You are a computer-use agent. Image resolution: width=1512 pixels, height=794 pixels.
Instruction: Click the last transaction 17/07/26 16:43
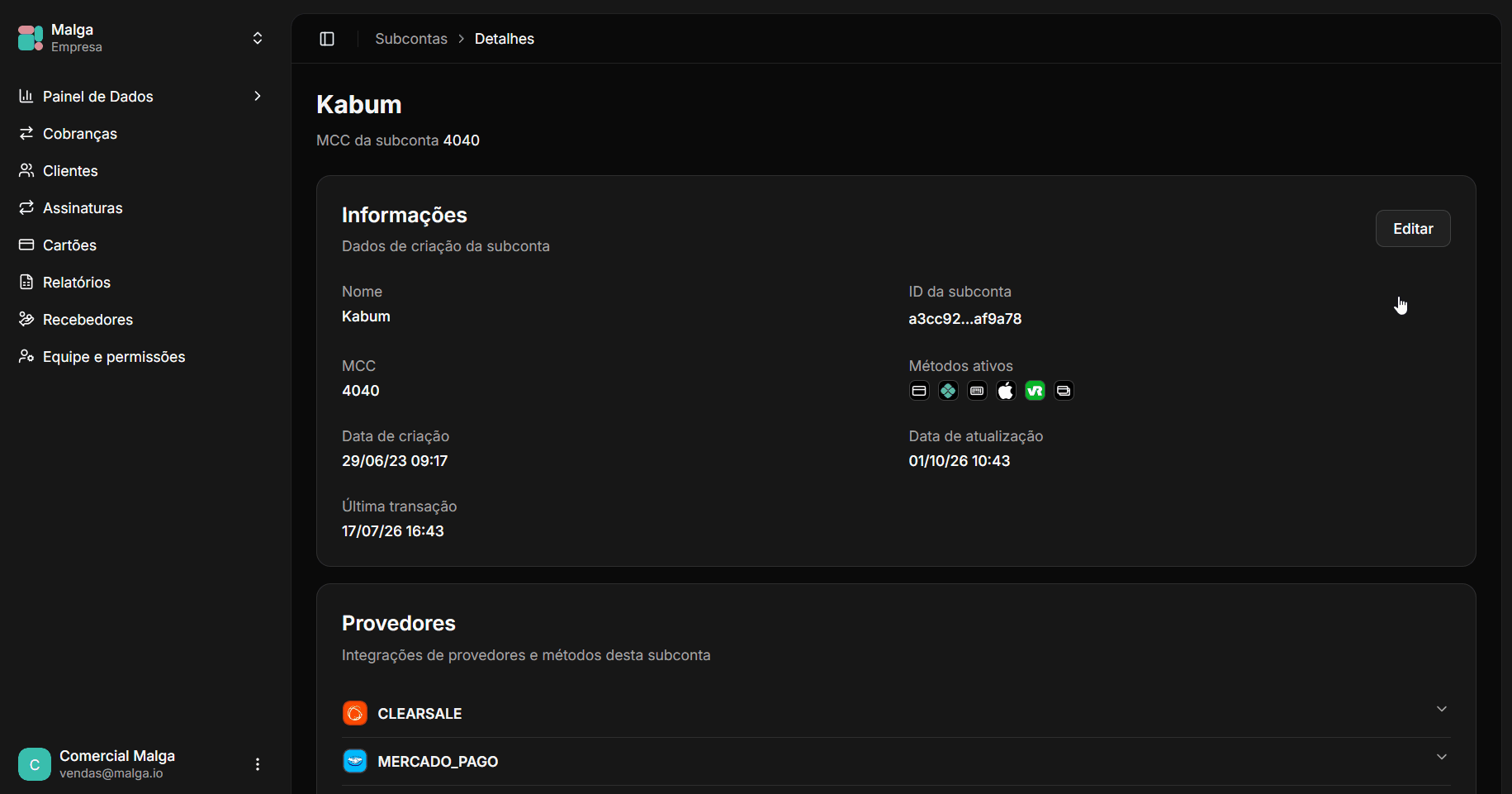[393, 531]
